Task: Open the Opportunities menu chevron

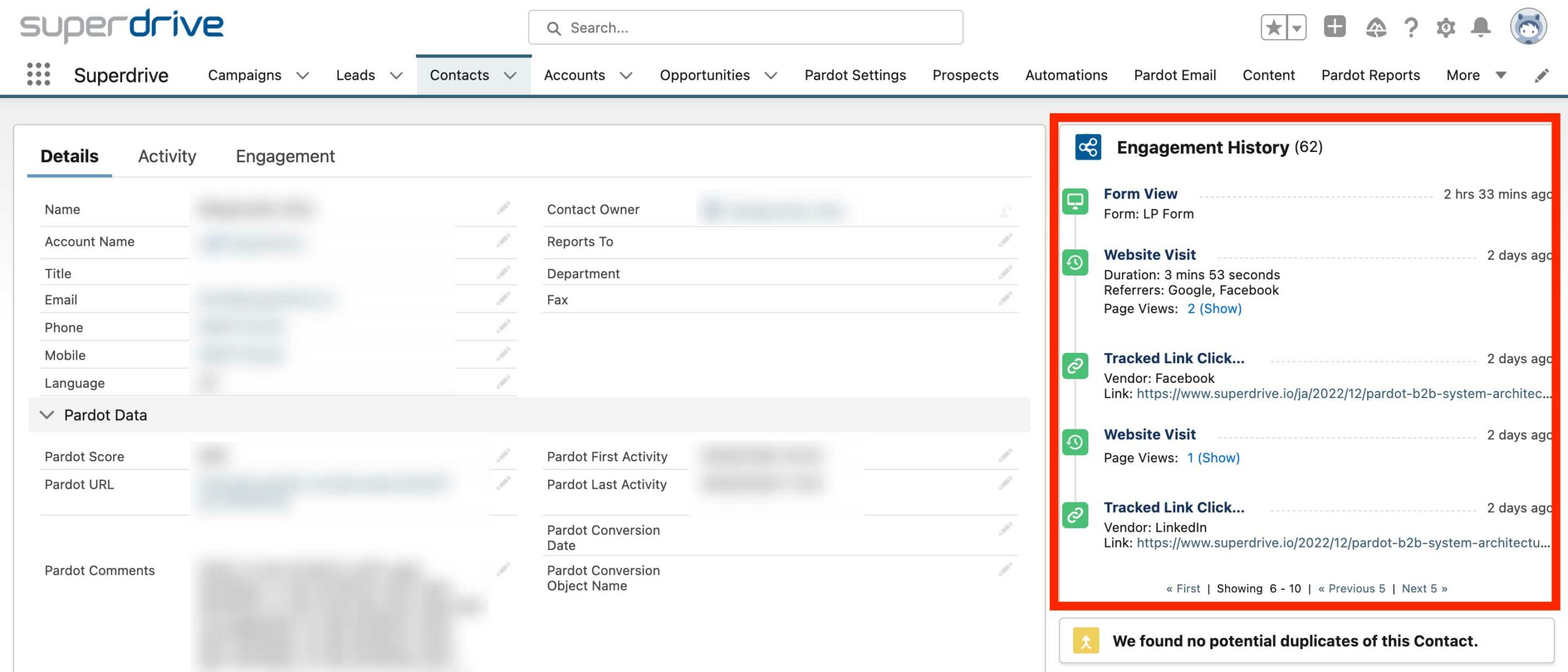Action: coord(771,75)
